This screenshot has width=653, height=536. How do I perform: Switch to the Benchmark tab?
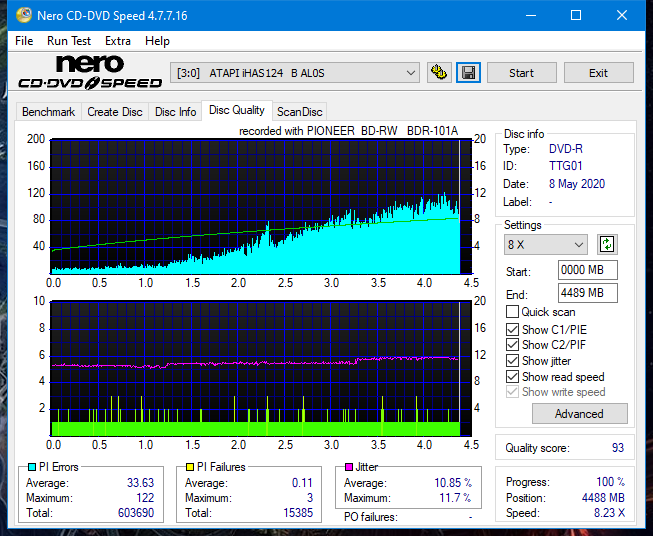(49, 112)
